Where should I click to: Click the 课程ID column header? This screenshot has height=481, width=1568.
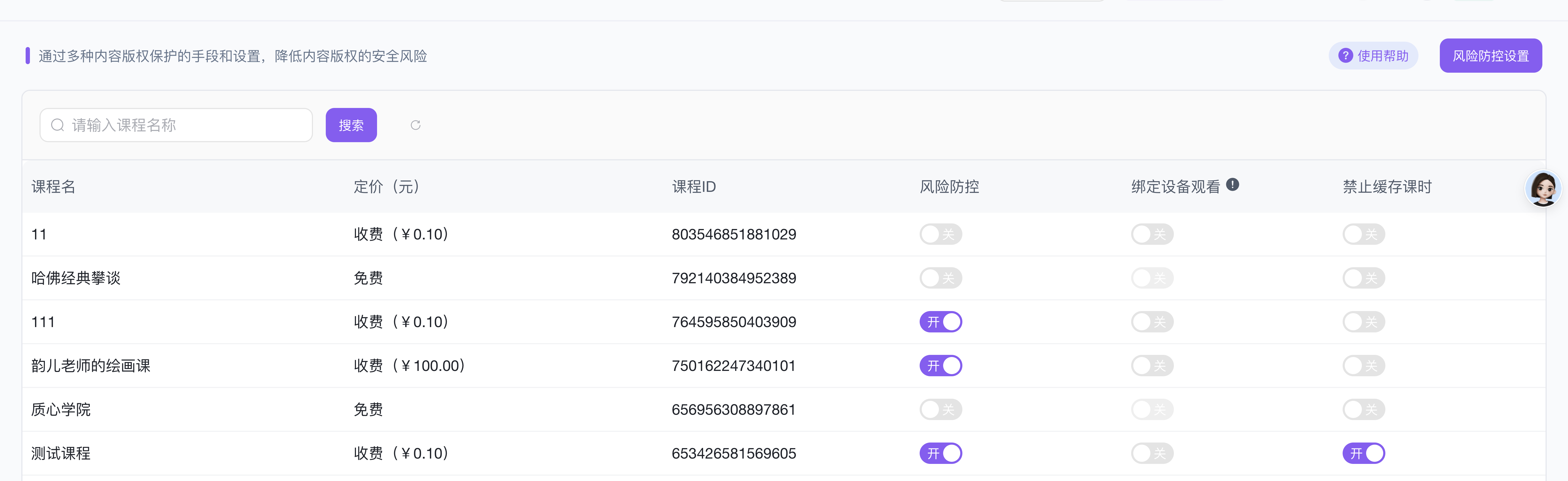[694, 187]
